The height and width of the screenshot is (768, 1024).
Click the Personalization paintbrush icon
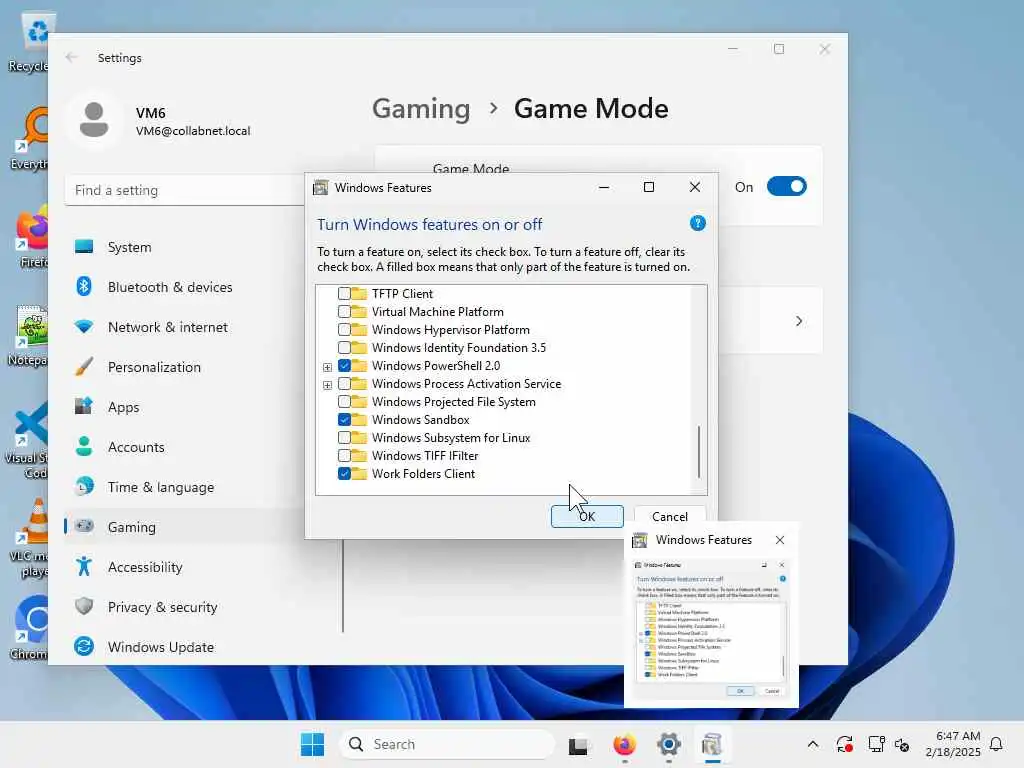coord(84,366)
